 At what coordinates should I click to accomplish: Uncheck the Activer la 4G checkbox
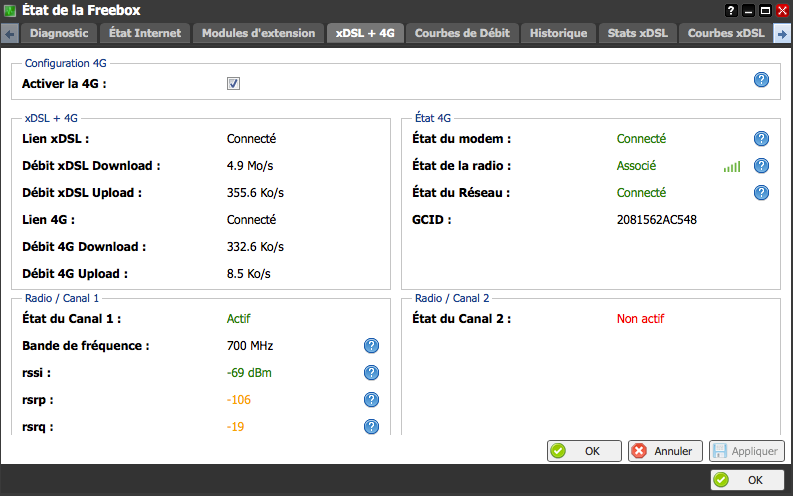(233, 84)
